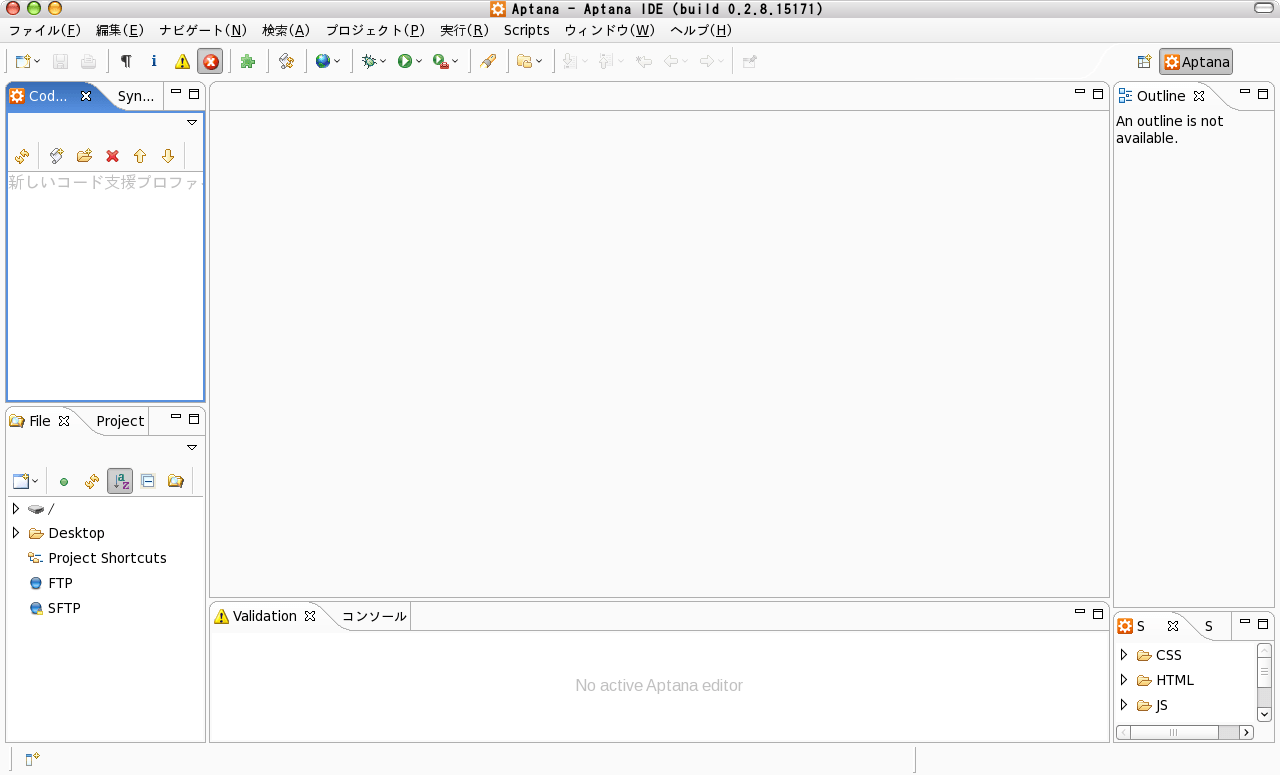The image size is (1280, 775).
Task: Click the External Tools run icon with red toolbox
Action: coord(440,61)
